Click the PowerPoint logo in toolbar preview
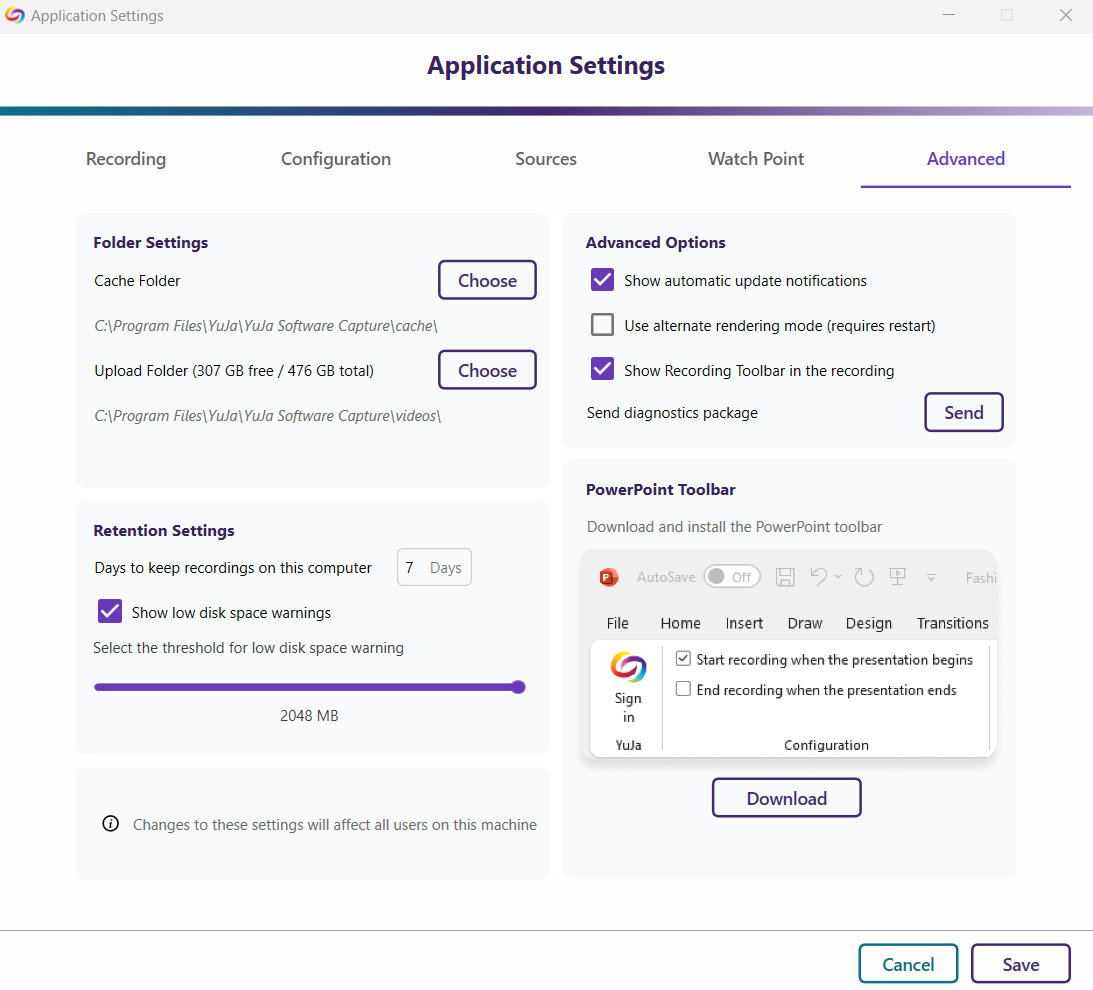The width and height of the screenshot is (1093, 990). coord(609,577)
